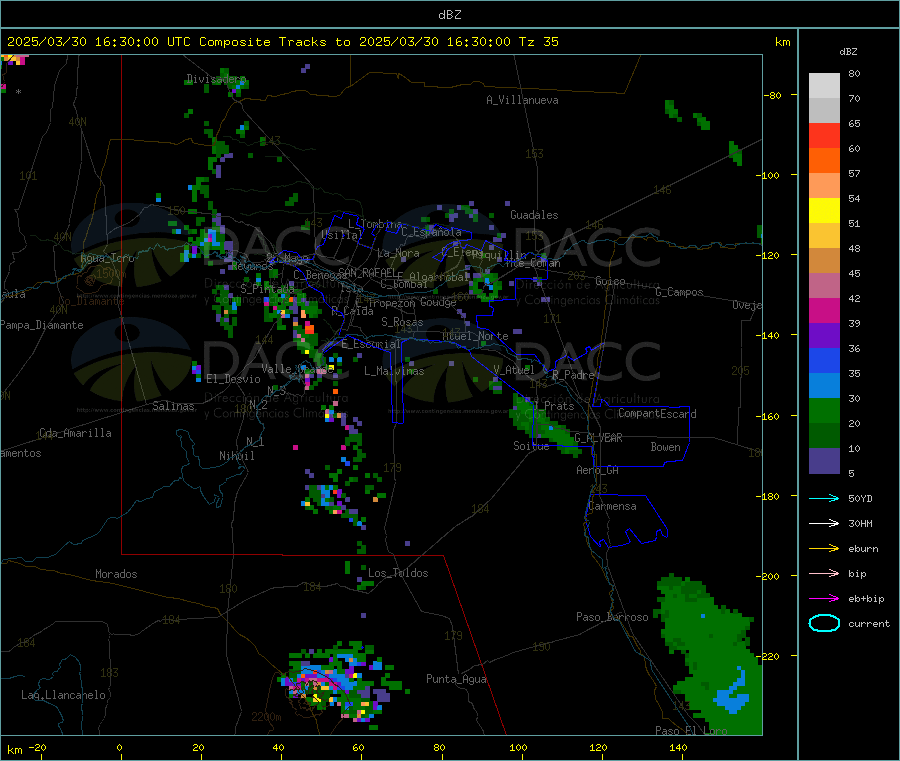Click the Nihuil place label
The width and height of the screenshot is (900, 761).
coord(236,456)
